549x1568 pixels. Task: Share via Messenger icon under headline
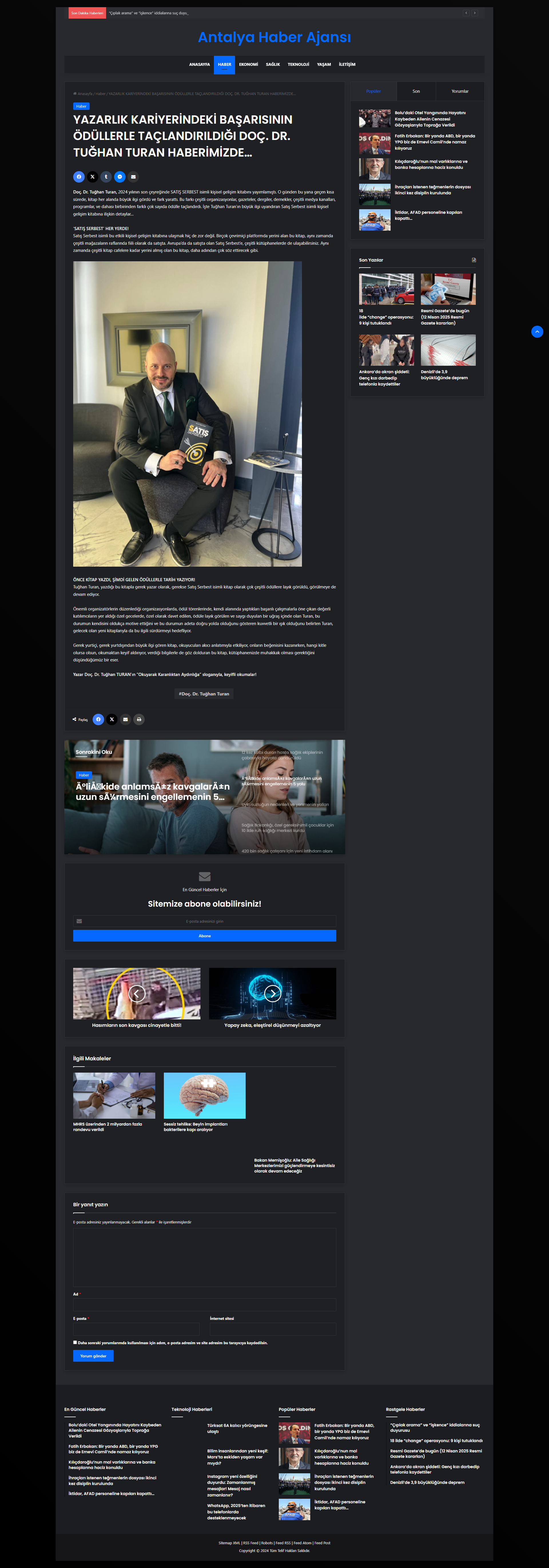click(x=120, y=177)
